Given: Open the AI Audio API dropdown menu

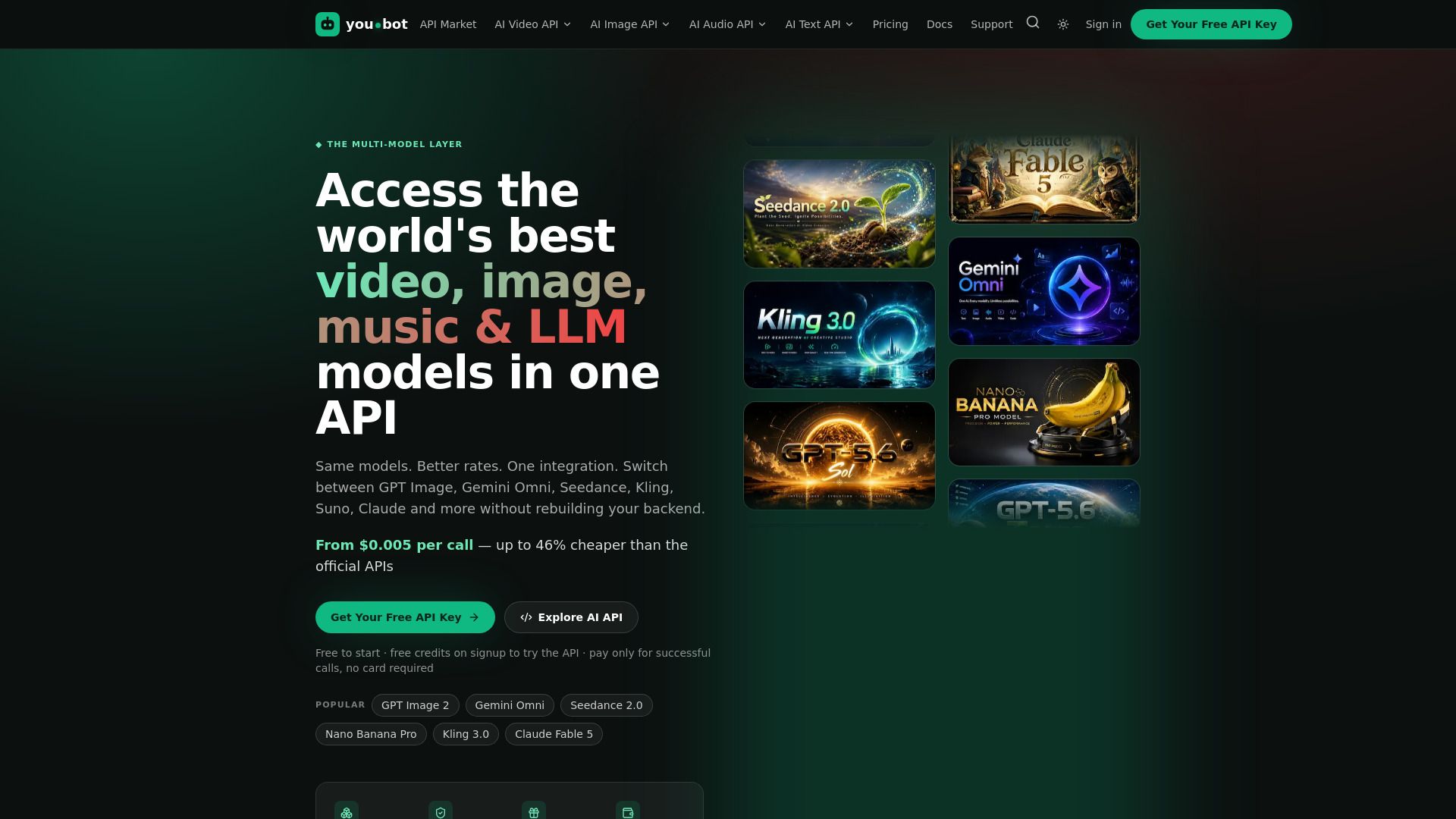Looking at the screenshot, I should (x=728, y=24).
